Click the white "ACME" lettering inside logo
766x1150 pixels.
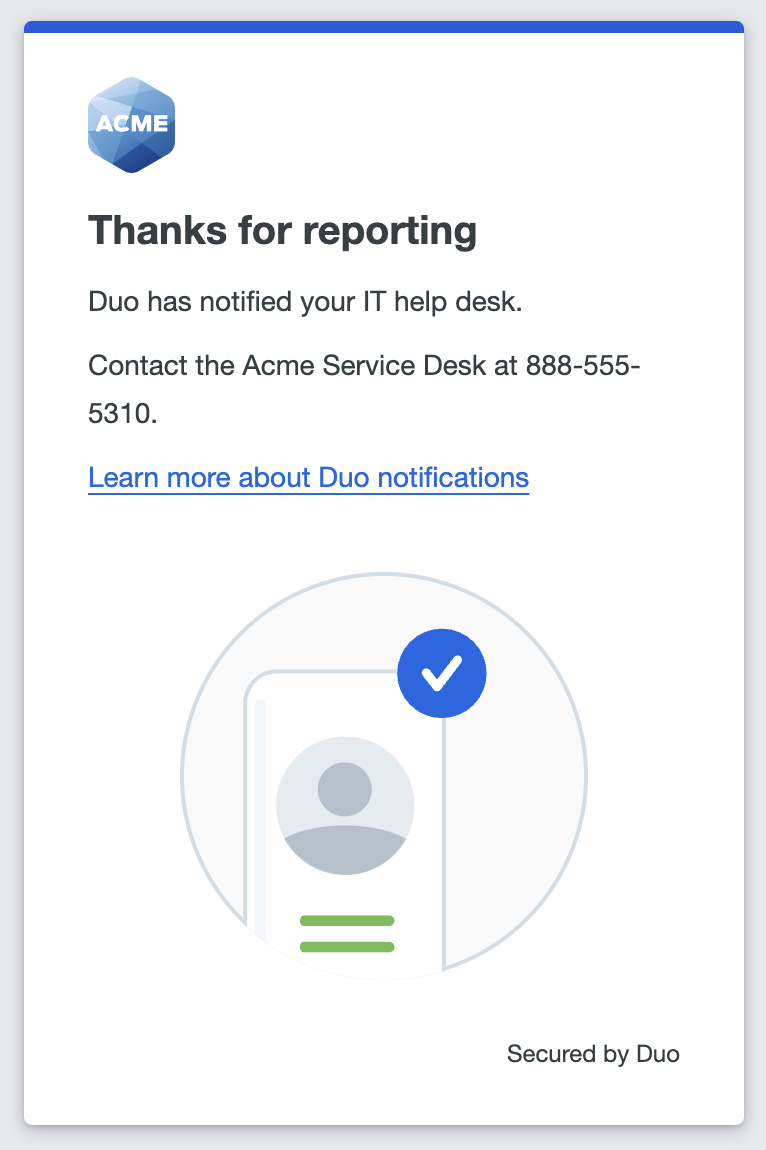coord(131,123)
